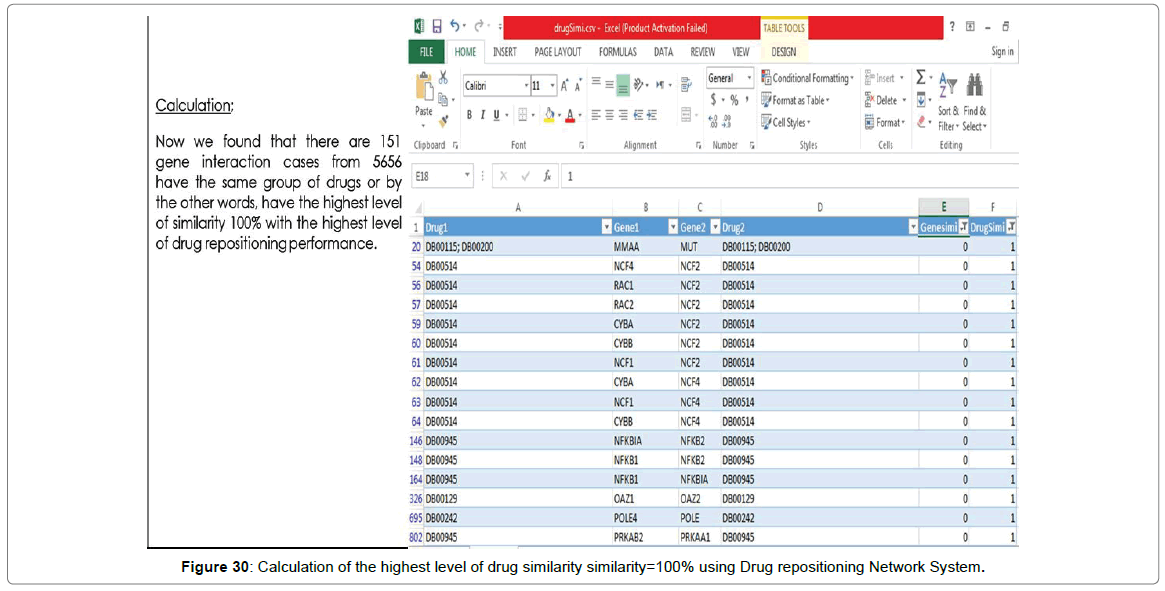
Task: Switch to the FORMULAS ribbon tab
Action: coord(617,52)
